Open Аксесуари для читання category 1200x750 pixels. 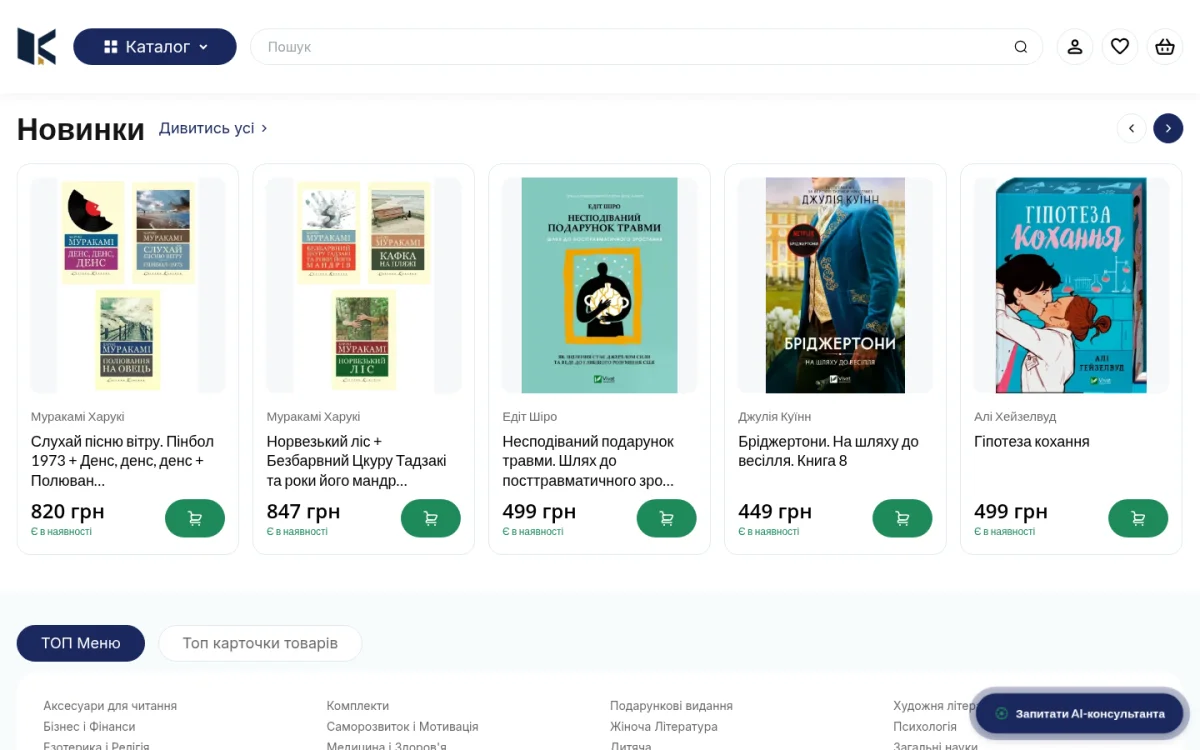(110, 706)
